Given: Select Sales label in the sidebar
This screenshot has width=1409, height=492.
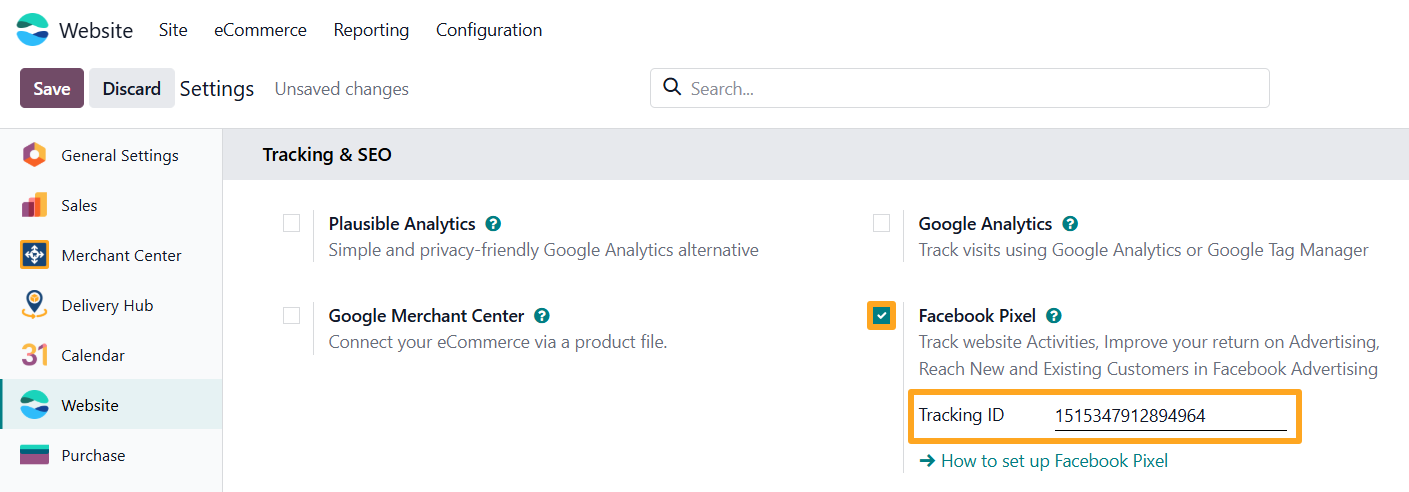Looking at the screenshot, I should [x=79, y=205].
